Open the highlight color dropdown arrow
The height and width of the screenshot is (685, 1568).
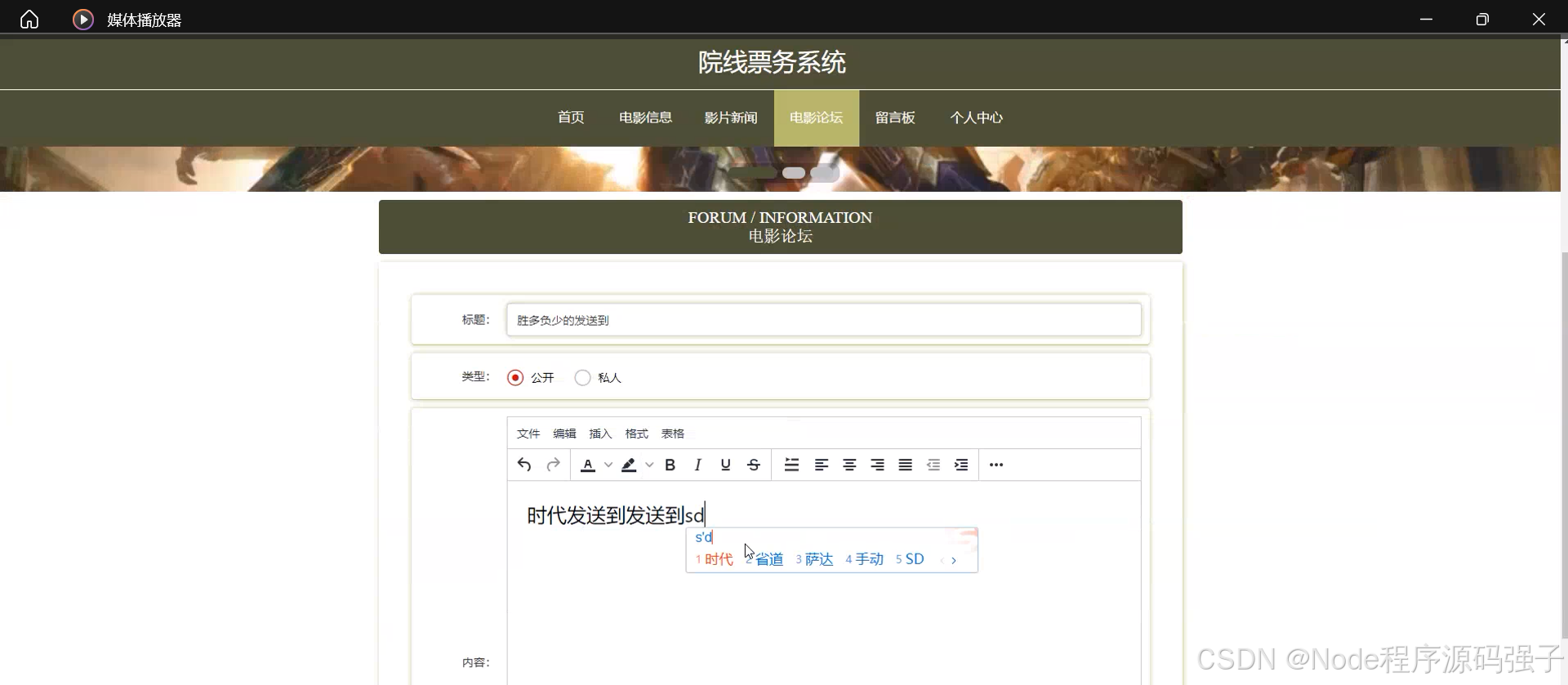coord(649,465)
